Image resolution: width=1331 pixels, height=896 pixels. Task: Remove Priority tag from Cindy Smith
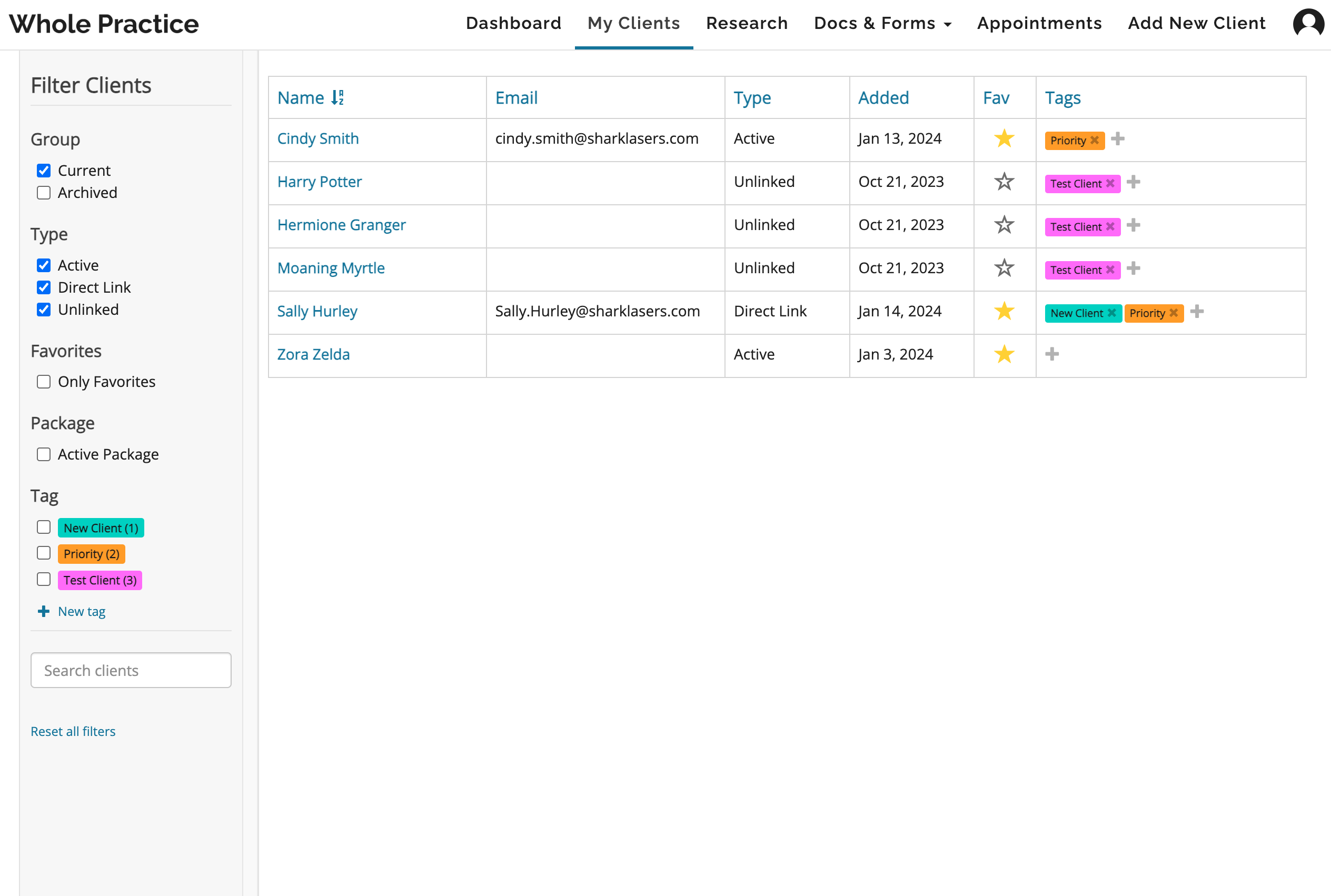(x=1094, y=140)
